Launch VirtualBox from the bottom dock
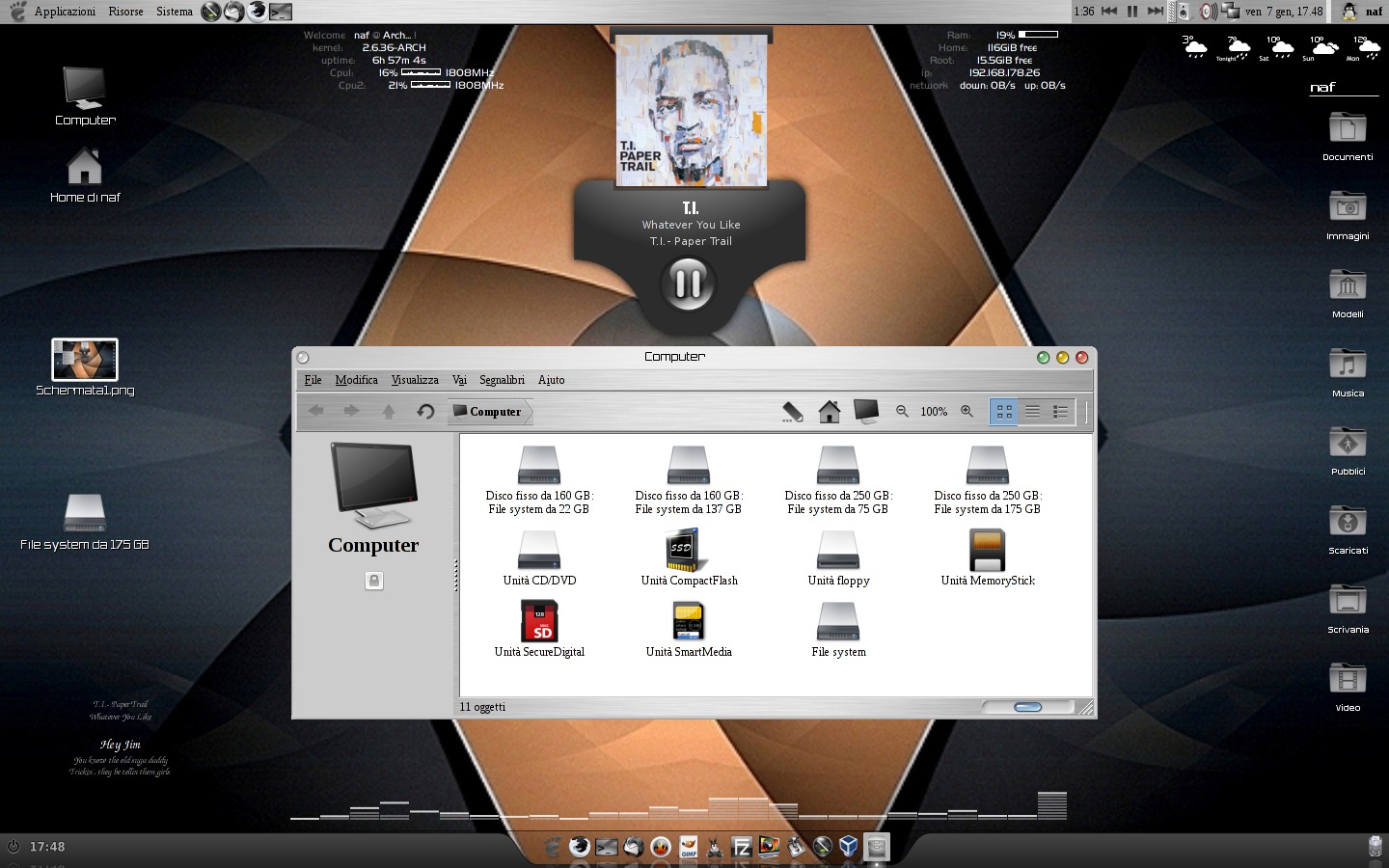Image resolution: width=1389 pixels, height=868 pixels. tap(849, 847)
